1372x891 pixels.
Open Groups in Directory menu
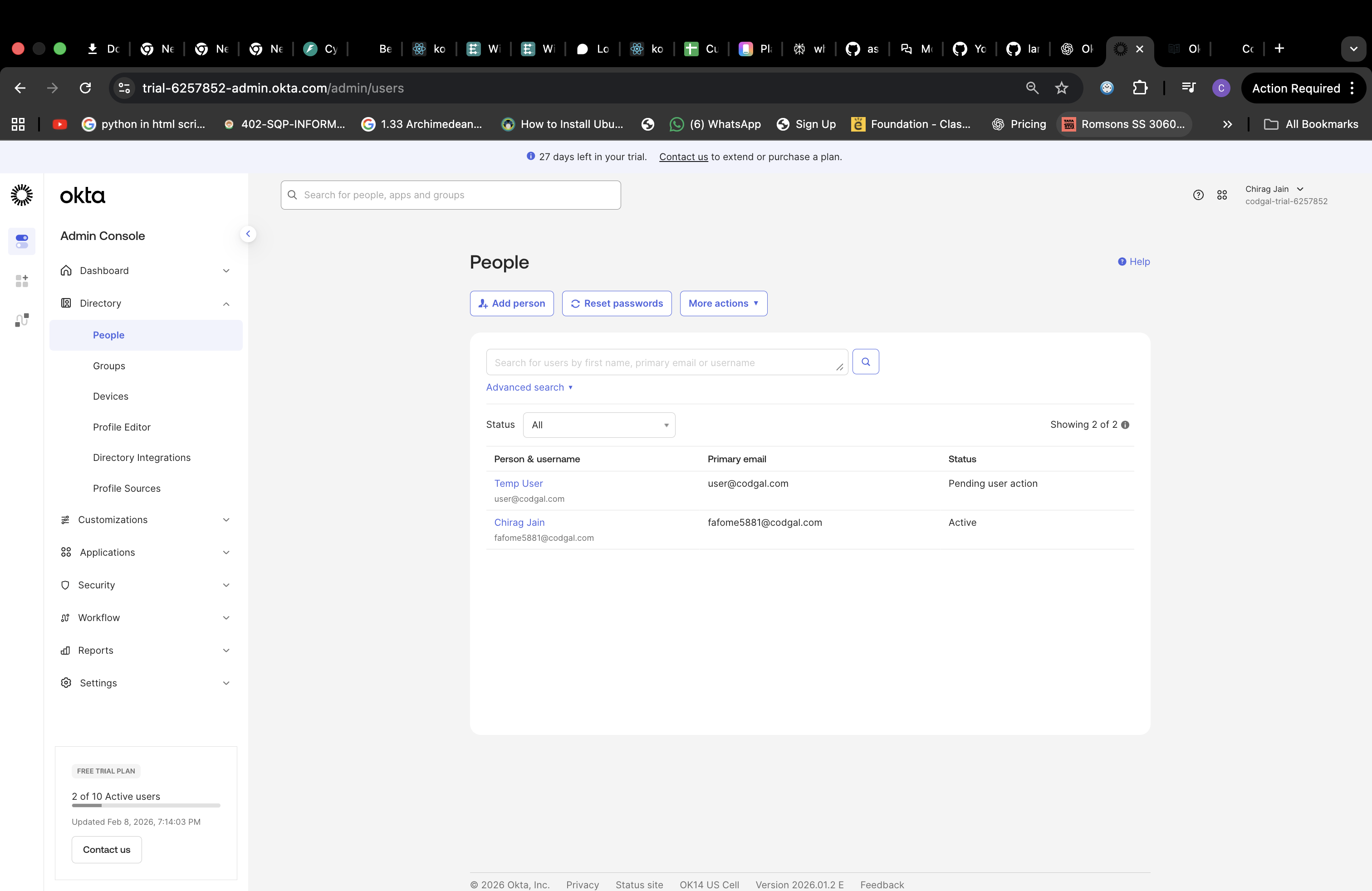(x=109, y=366)
